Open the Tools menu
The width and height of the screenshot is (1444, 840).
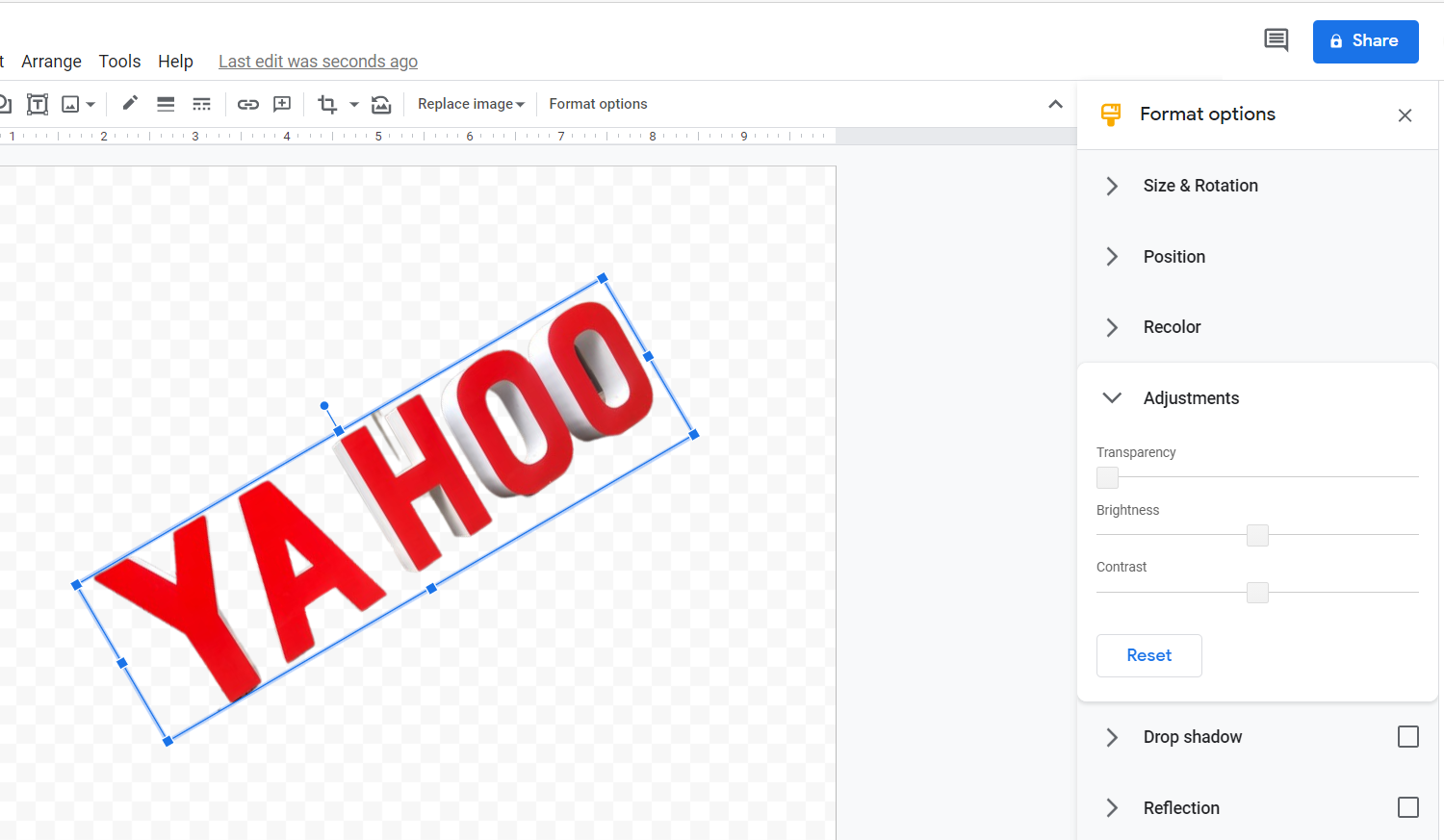119,62
